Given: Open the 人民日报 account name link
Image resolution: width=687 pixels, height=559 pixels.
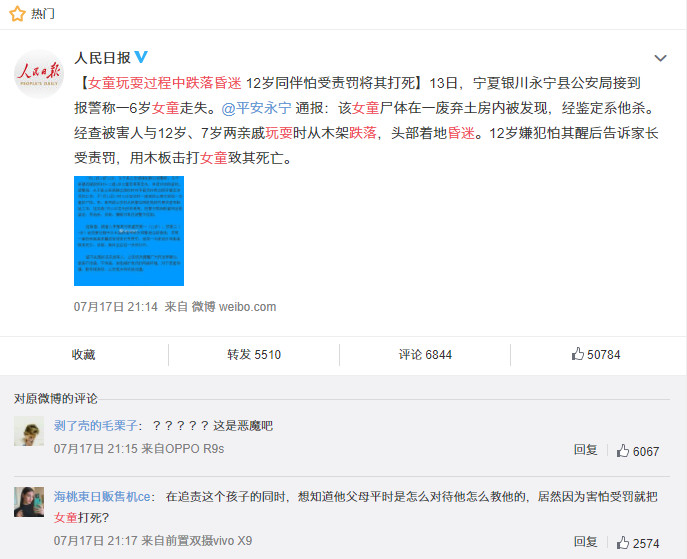Looking at the screenshot, I should coord(103,57).
